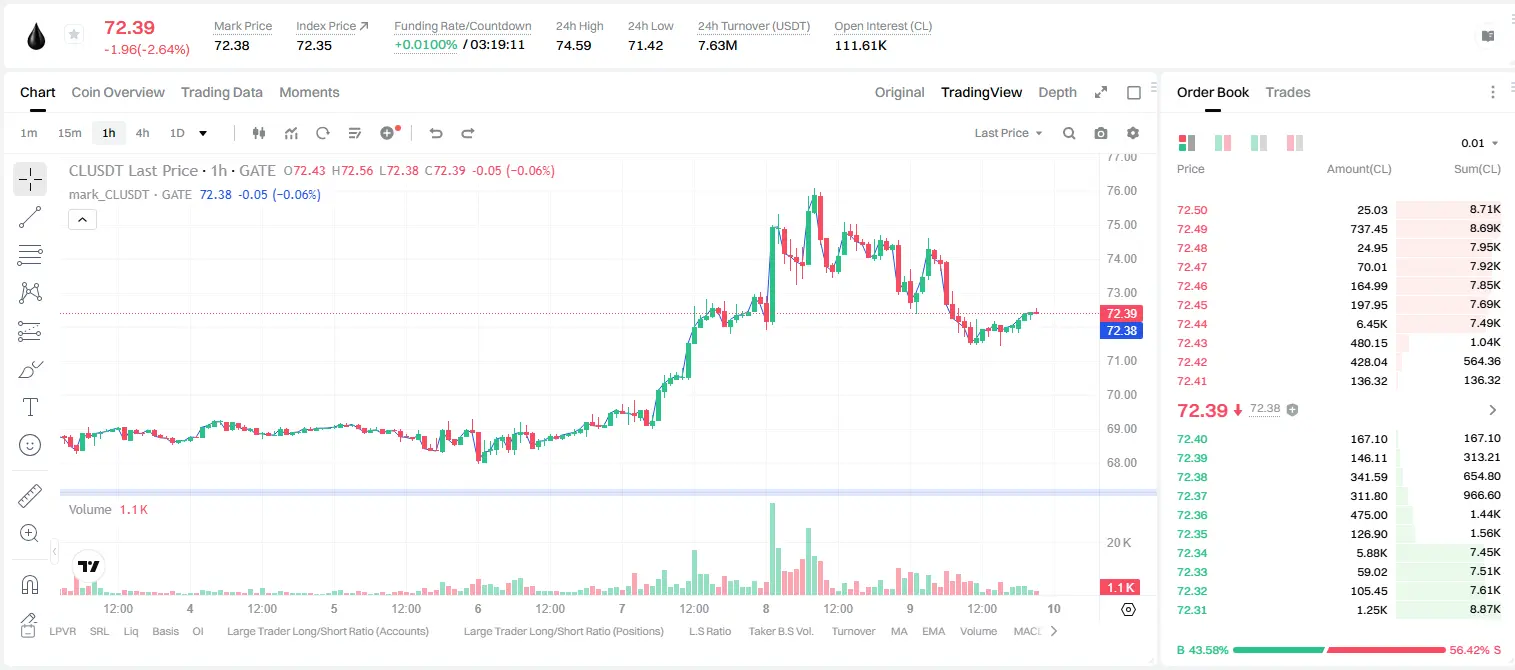Add CL contract to favorites star
Image resolution: width=1515 pixels, height=670 pixels.
(x=74, y=35)
